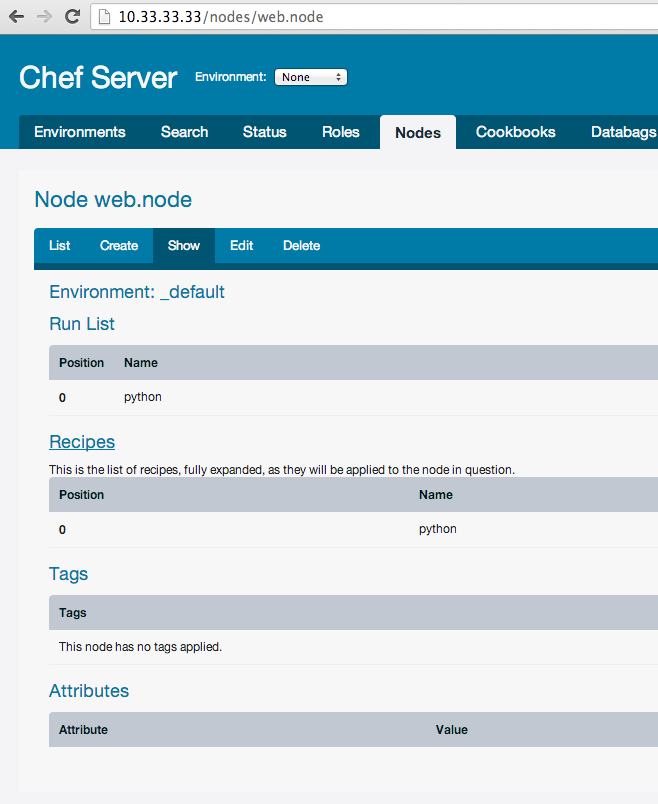
Task: Click python in the Recipes table
Action: [x=437, y=529]
